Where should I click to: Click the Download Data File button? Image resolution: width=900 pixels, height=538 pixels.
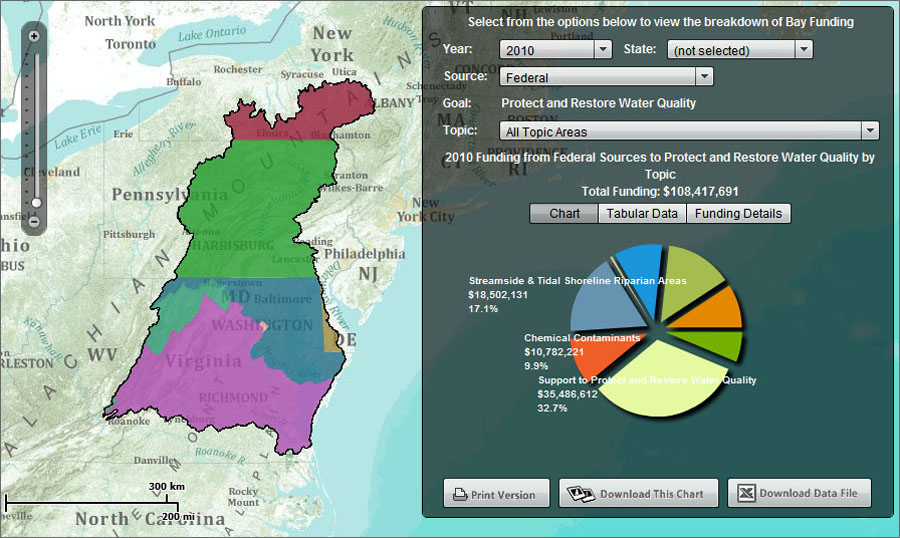tap(799, 493)
